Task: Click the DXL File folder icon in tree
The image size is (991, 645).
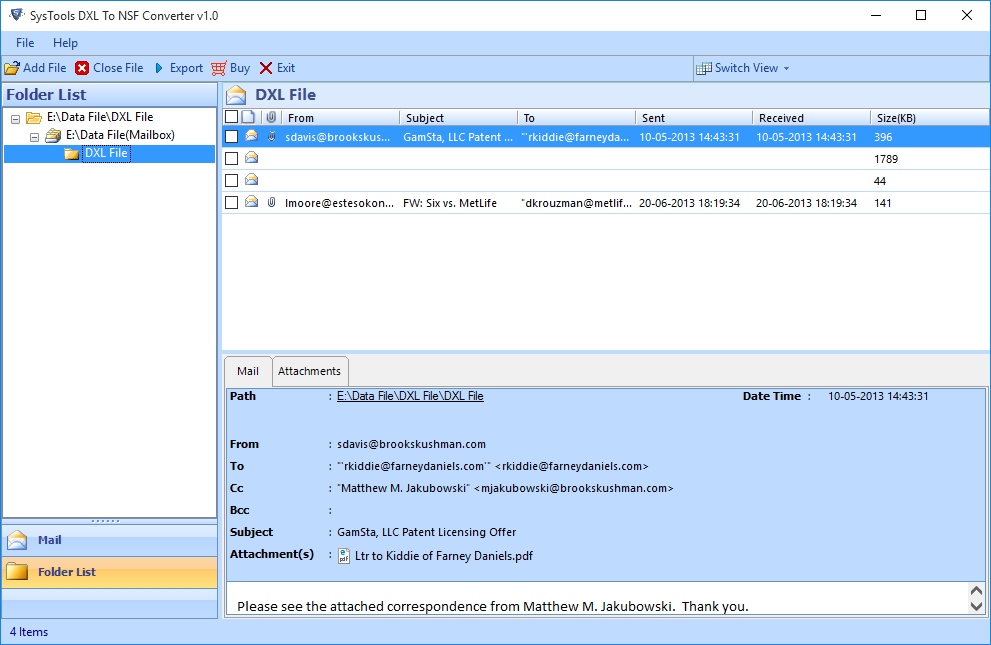Action: [x=71, y=154]
